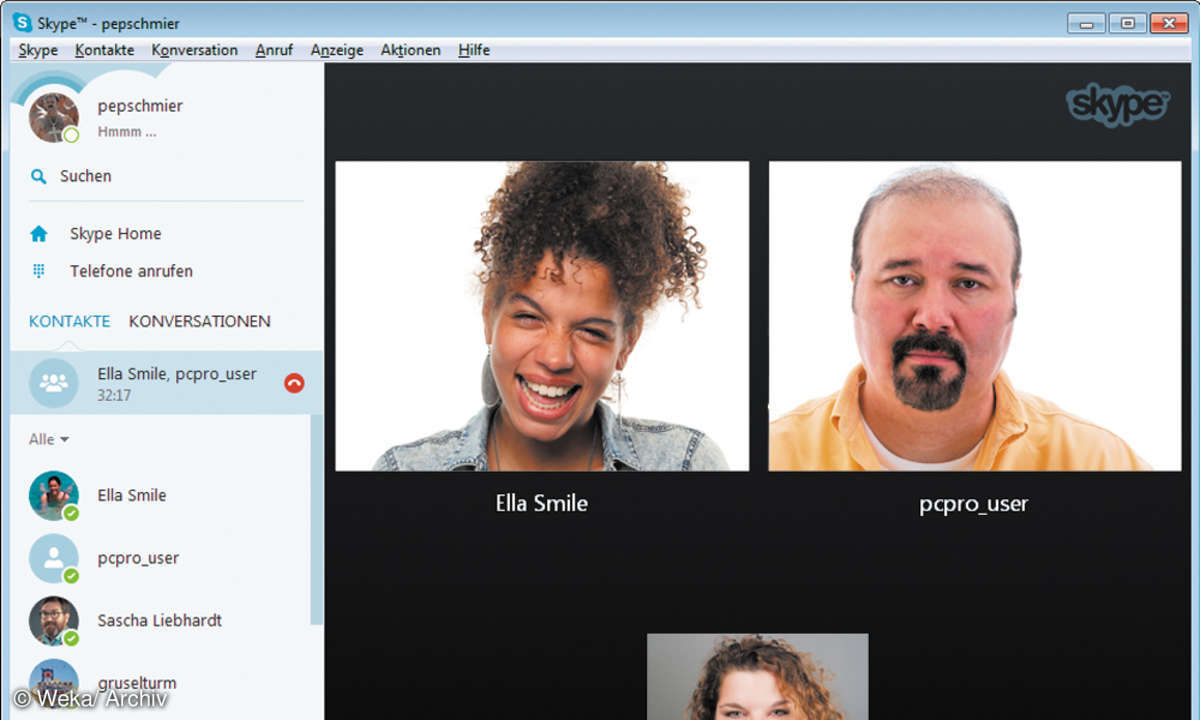Click the Skype logo in call window
Image resolution: width=1200 pixels, height=720 pixels.
click(x=1118, y=105)
